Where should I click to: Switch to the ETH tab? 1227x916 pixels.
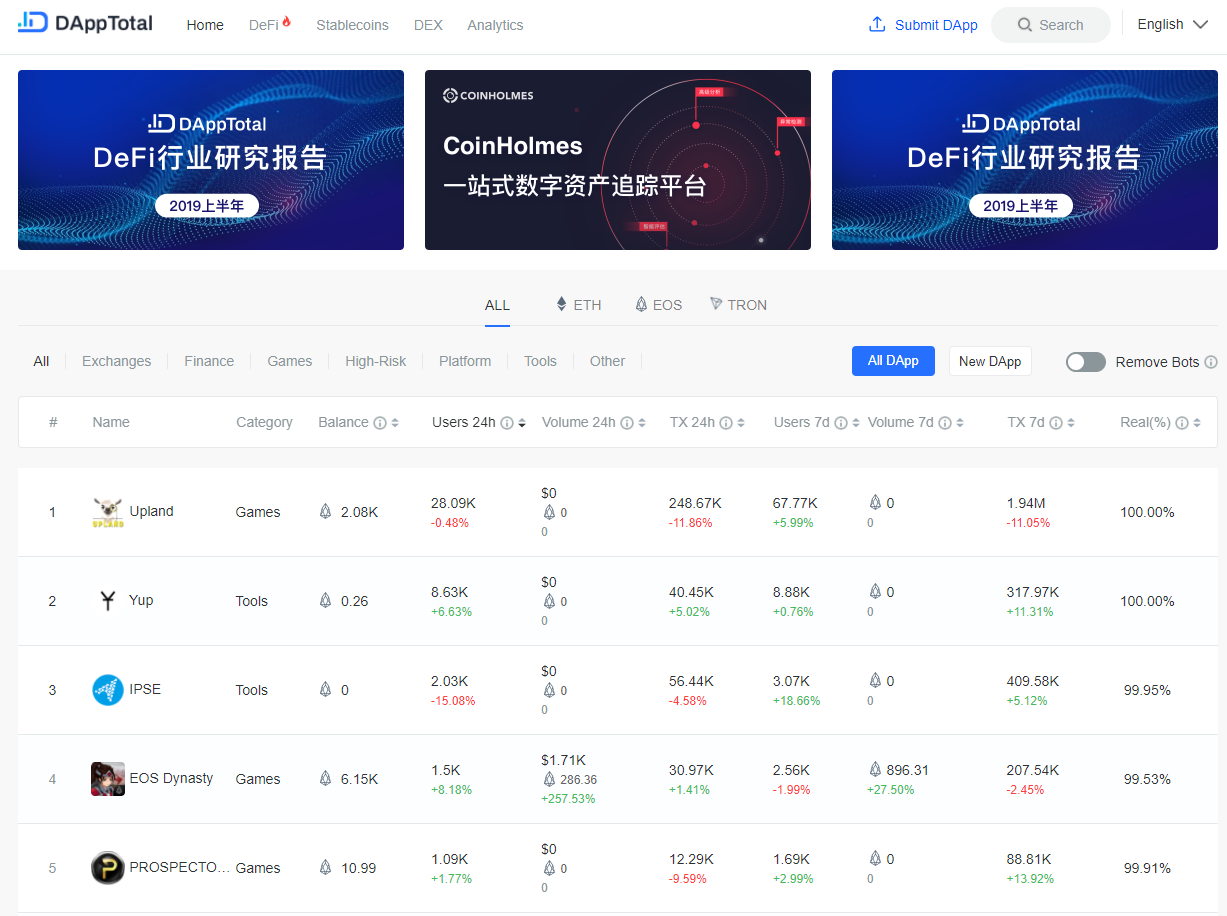(578, 305)
